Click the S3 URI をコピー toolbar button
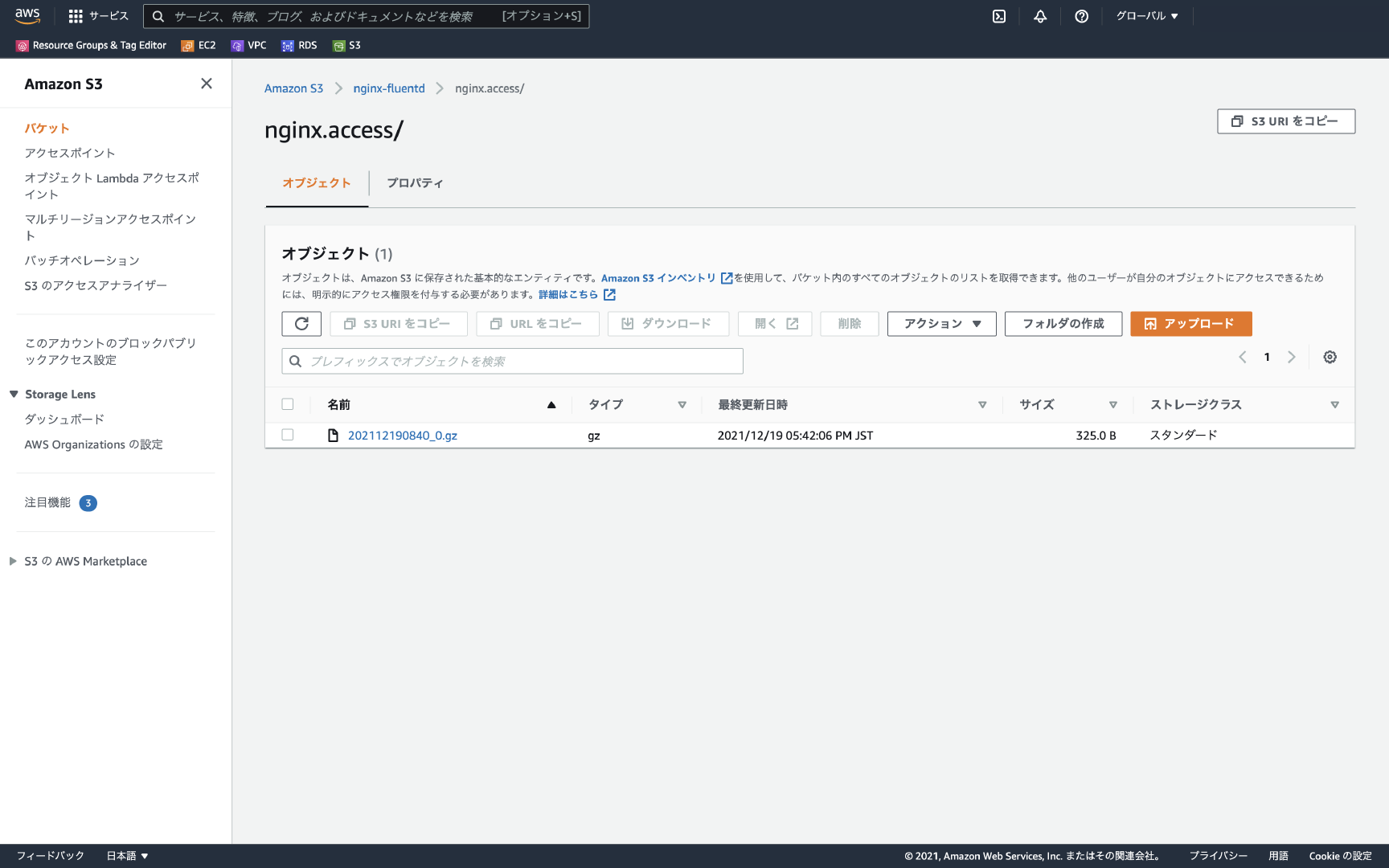Viewport: 1389px width, 868px height. click(399, 324)
